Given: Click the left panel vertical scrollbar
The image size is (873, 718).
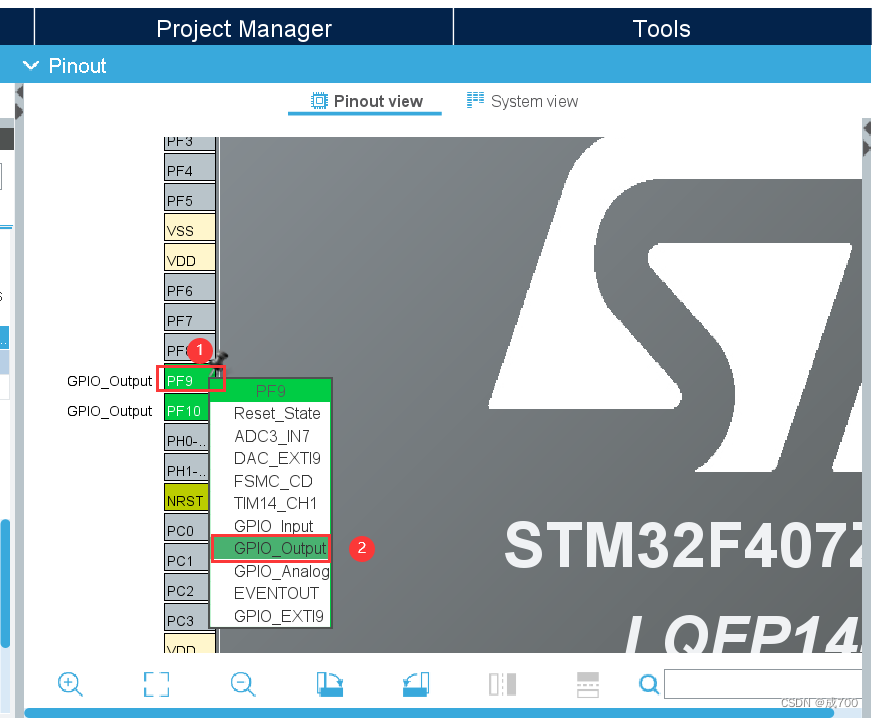Looking at the screenshot, I should click(5, 583).
